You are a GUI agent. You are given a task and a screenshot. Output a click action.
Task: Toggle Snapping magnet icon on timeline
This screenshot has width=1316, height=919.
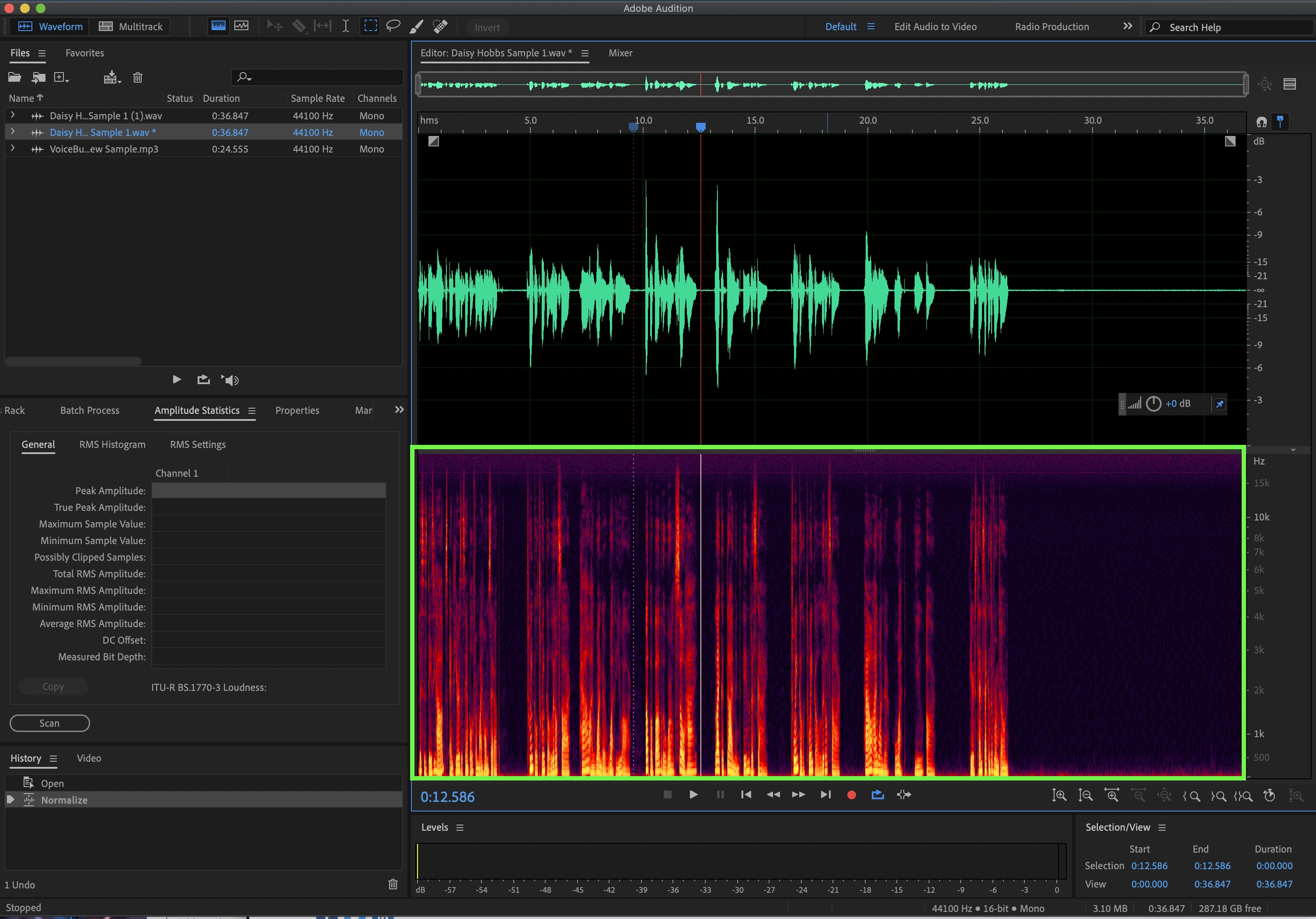click(x=1261, y=121)
